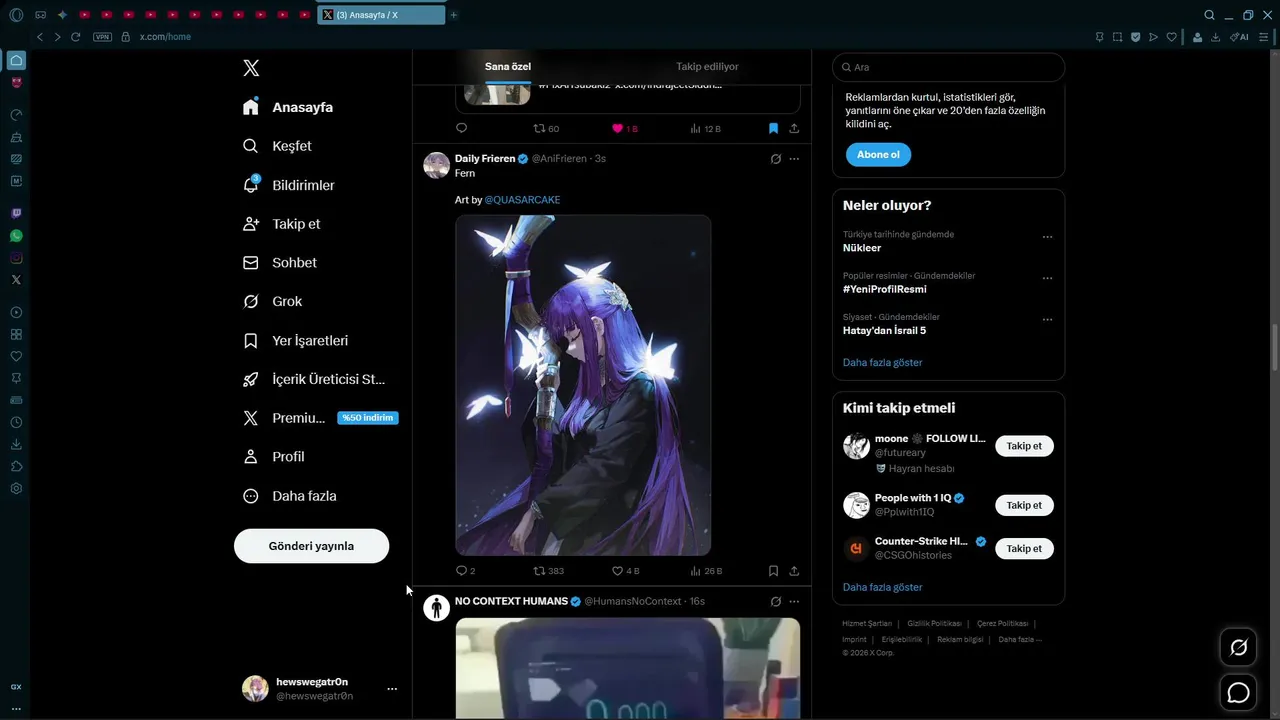
Task: Open downloads icon in browser toolbar
Action: tap(1216, 37)
